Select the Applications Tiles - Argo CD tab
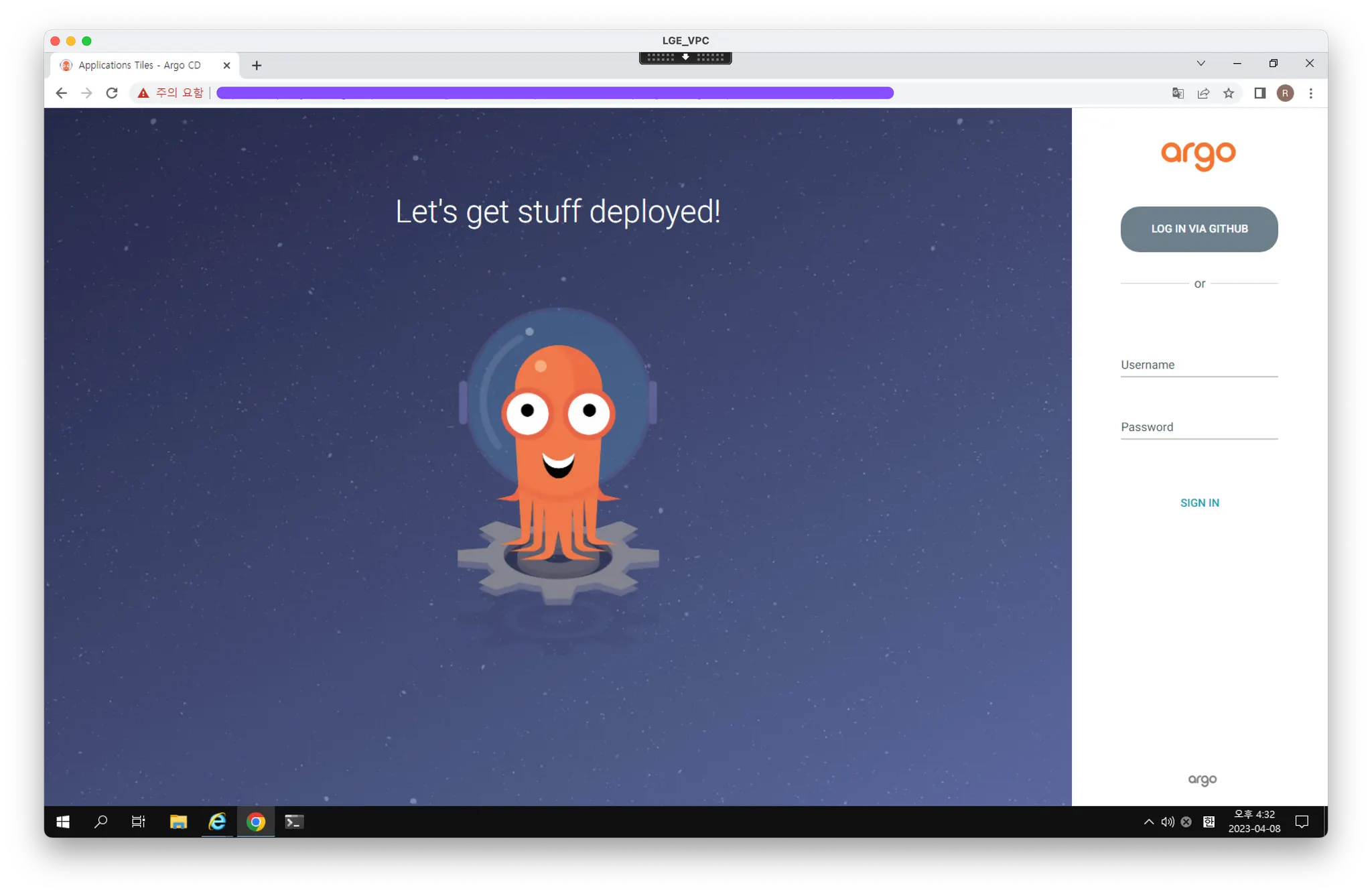 click(139, 66)
